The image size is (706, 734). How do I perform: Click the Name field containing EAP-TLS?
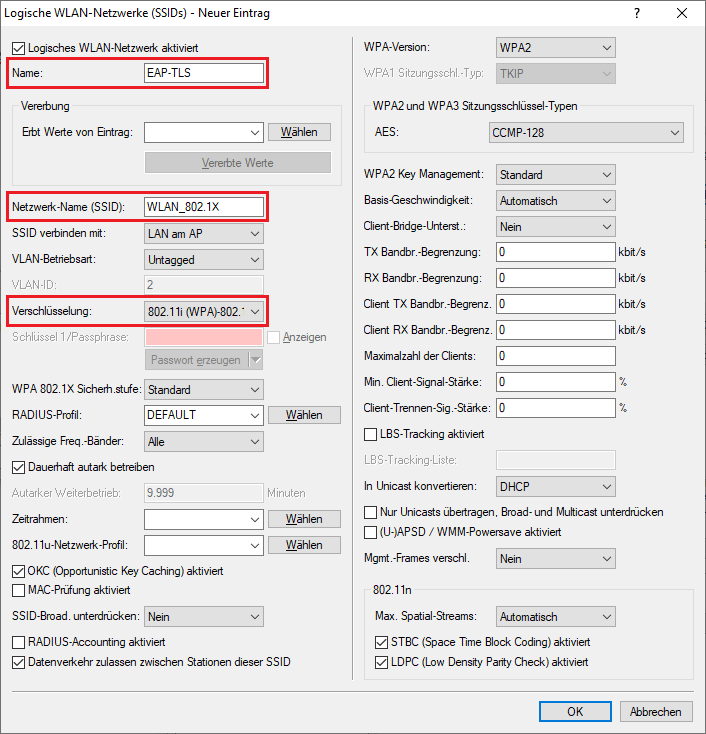click(204, 73)
